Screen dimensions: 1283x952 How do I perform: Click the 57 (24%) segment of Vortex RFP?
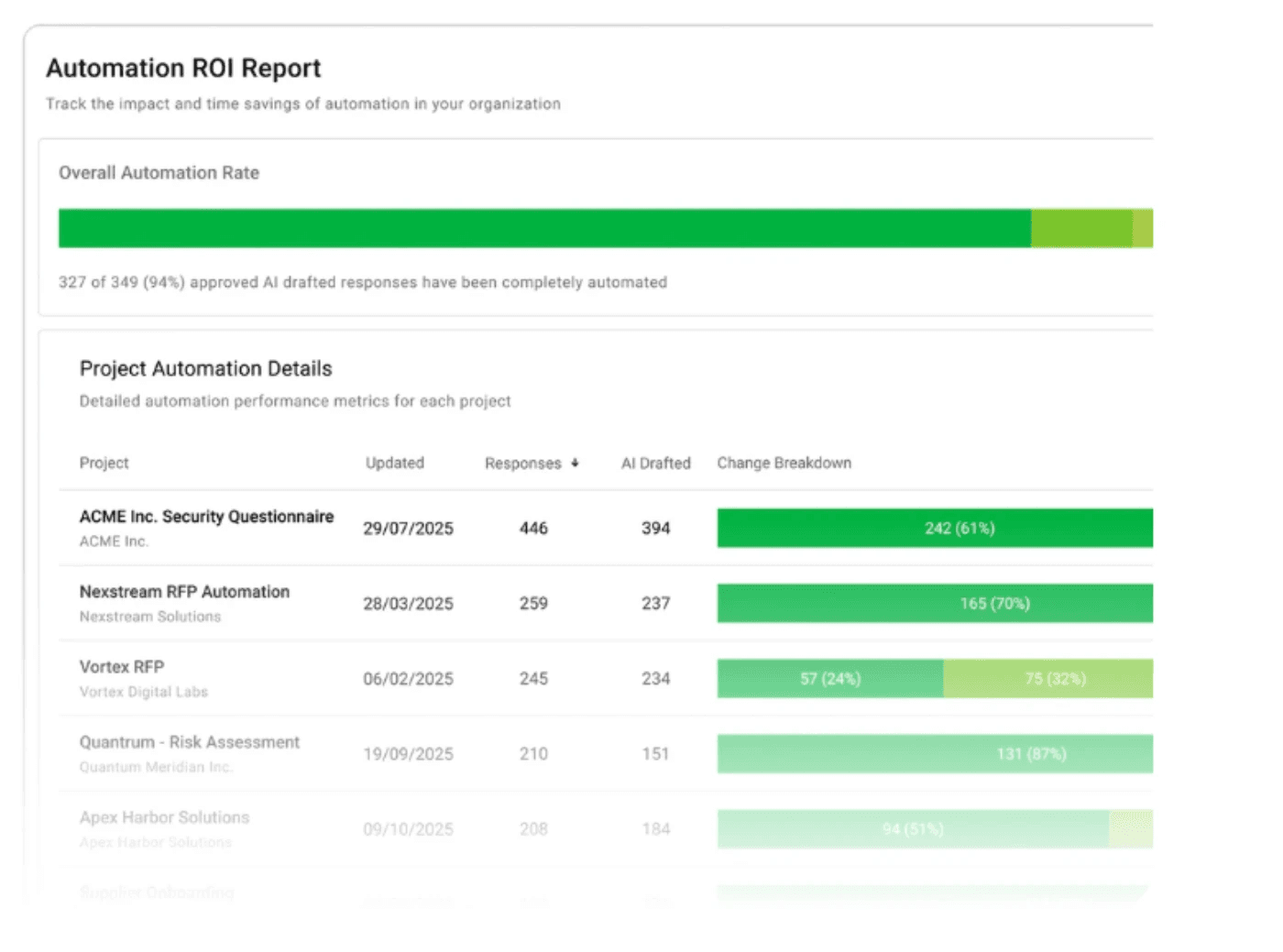(829, 678)
